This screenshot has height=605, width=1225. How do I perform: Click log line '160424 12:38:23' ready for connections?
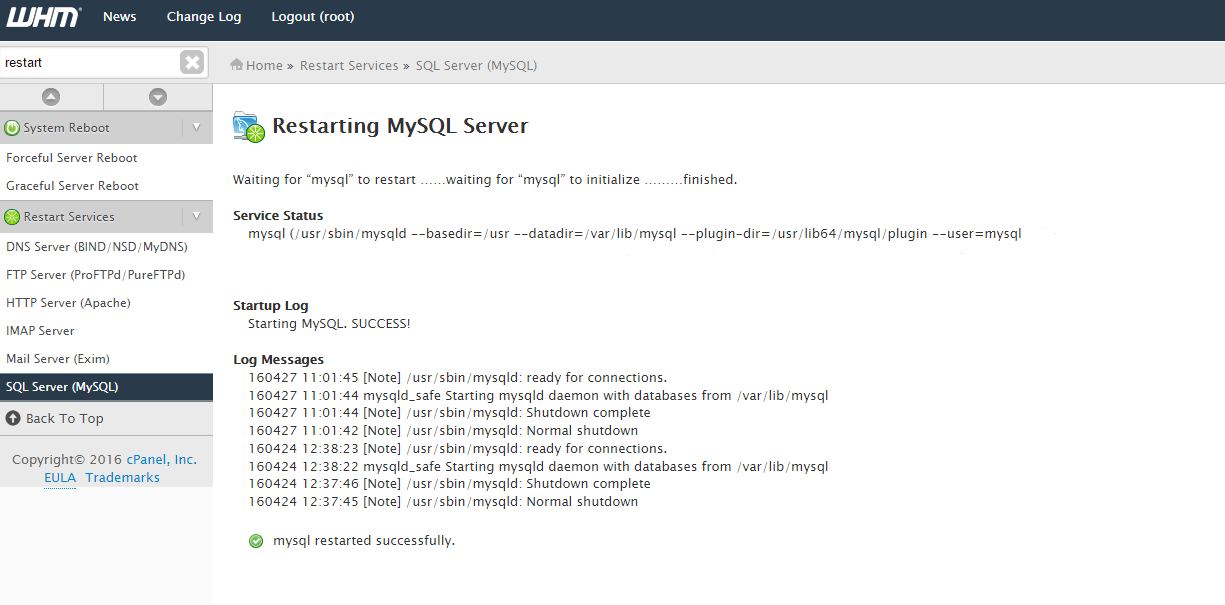pyautogui.click(x=458, y=449)
